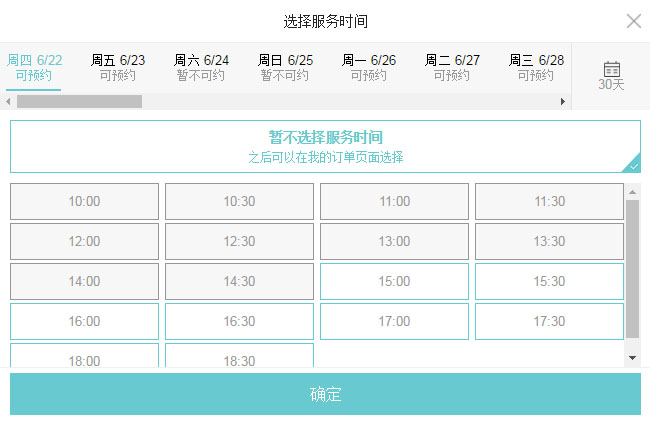Close the service time dialog

pyautogui.click(x=633, y=21)
